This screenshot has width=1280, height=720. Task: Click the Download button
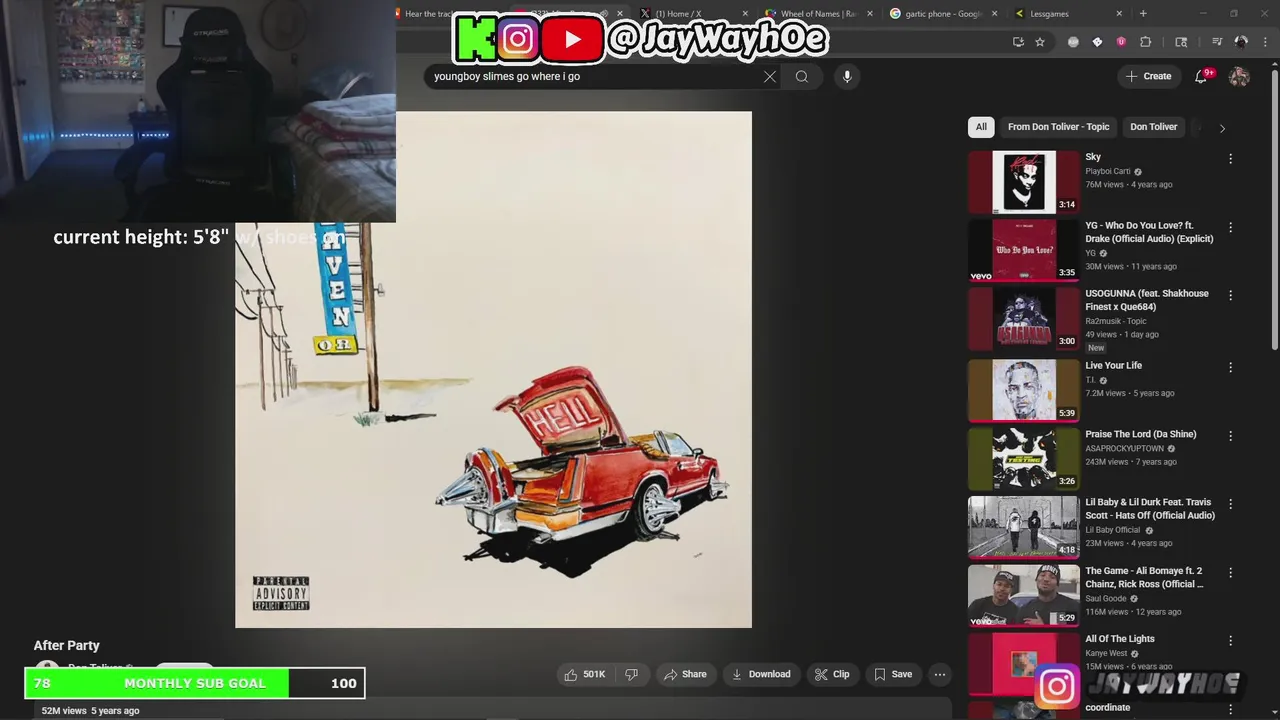tap(761, 674)
